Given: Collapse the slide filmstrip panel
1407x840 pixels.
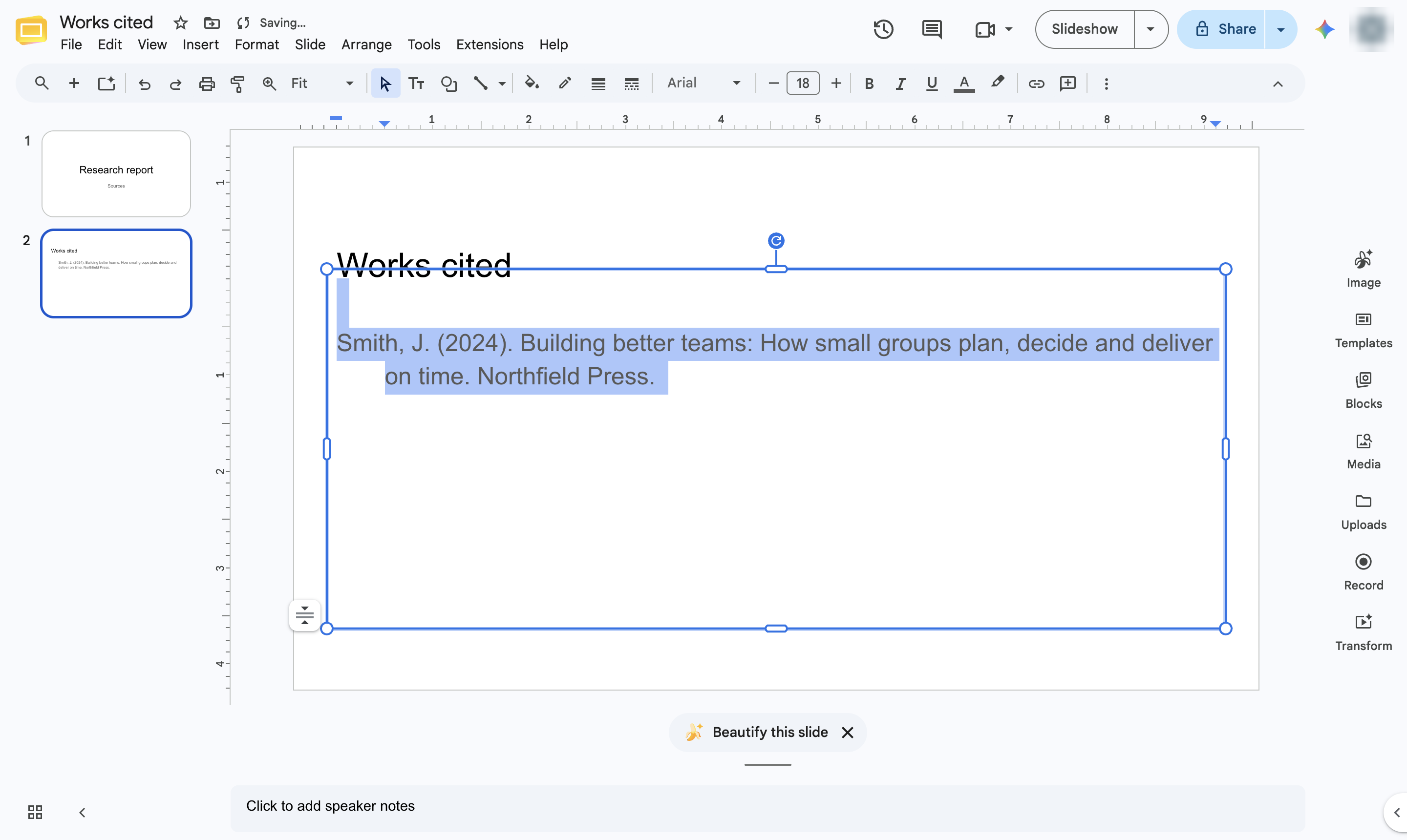Looking at the screenshot, I should pos(82,812).
